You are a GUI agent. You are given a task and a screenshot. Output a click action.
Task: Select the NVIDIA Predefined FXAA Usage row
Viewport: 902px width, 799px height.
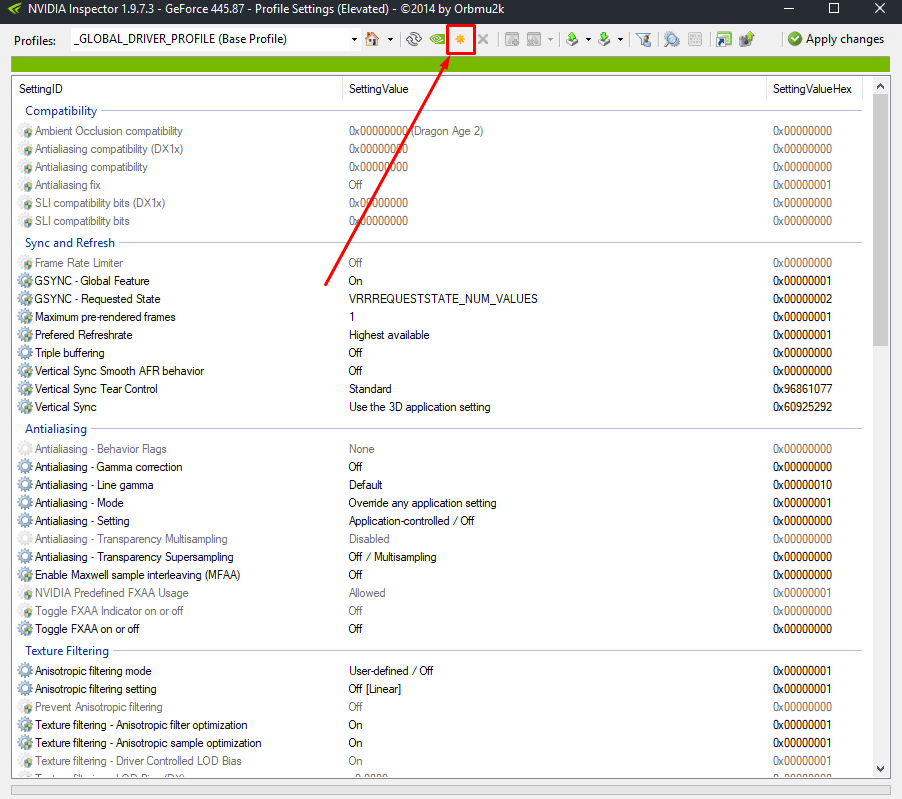[x=437, y=592]
